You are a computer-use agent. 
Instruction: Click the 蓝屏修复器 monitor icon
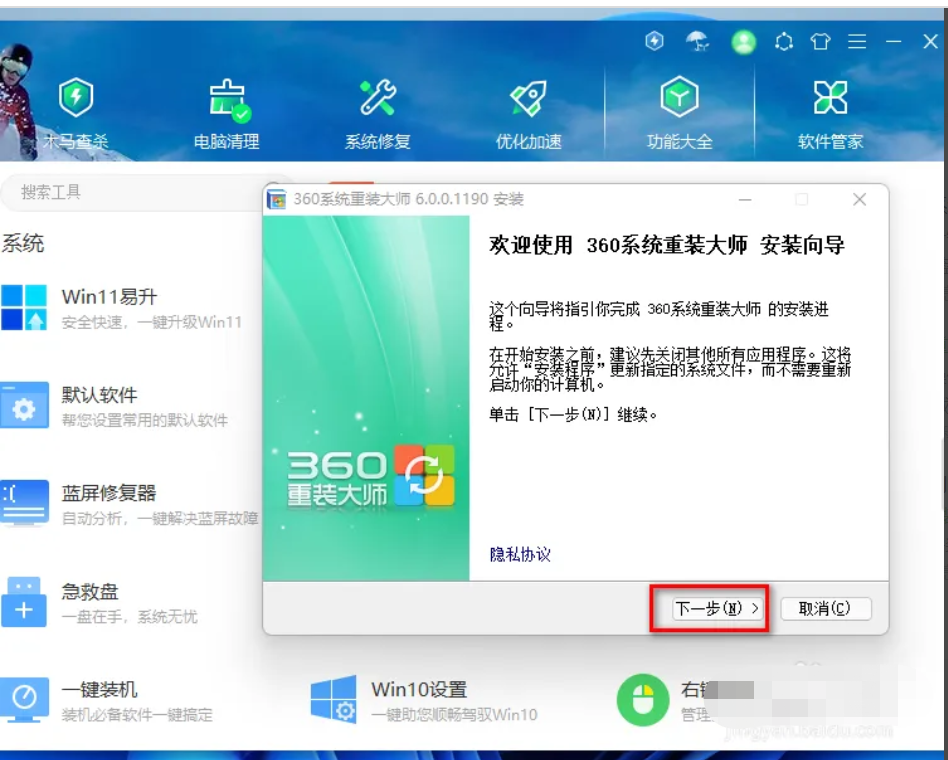(x=24, y=503)
